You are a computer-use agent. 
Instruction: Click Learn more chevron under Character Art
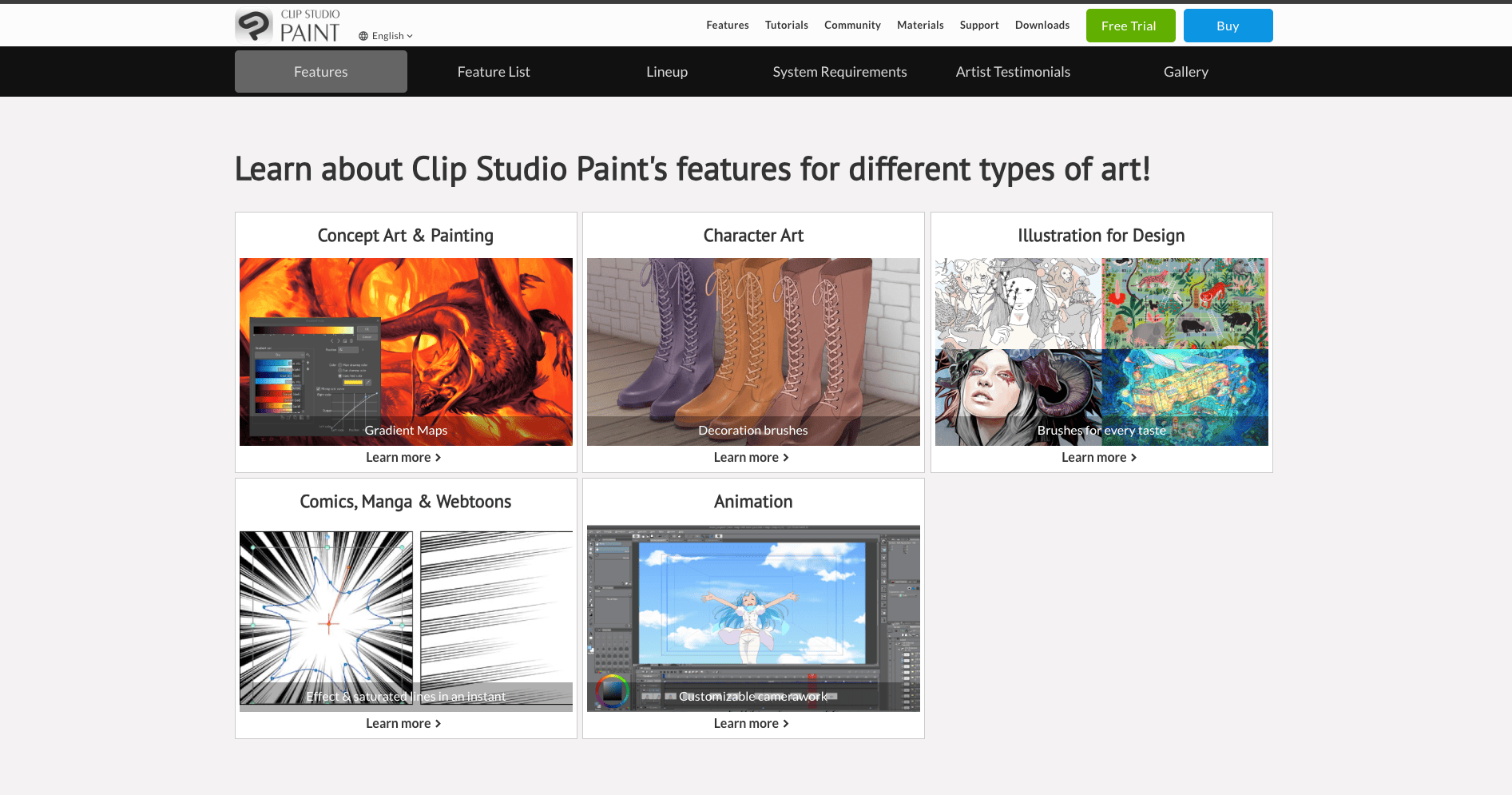tap(786, 457)
